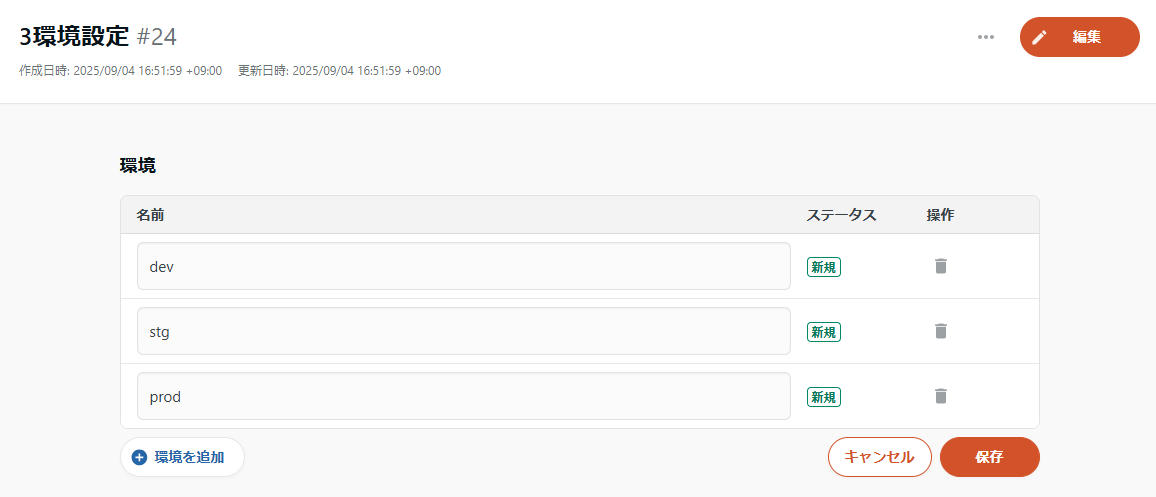Click the 操作 column header
1156x497 pixels.
(x=940, y=215)
